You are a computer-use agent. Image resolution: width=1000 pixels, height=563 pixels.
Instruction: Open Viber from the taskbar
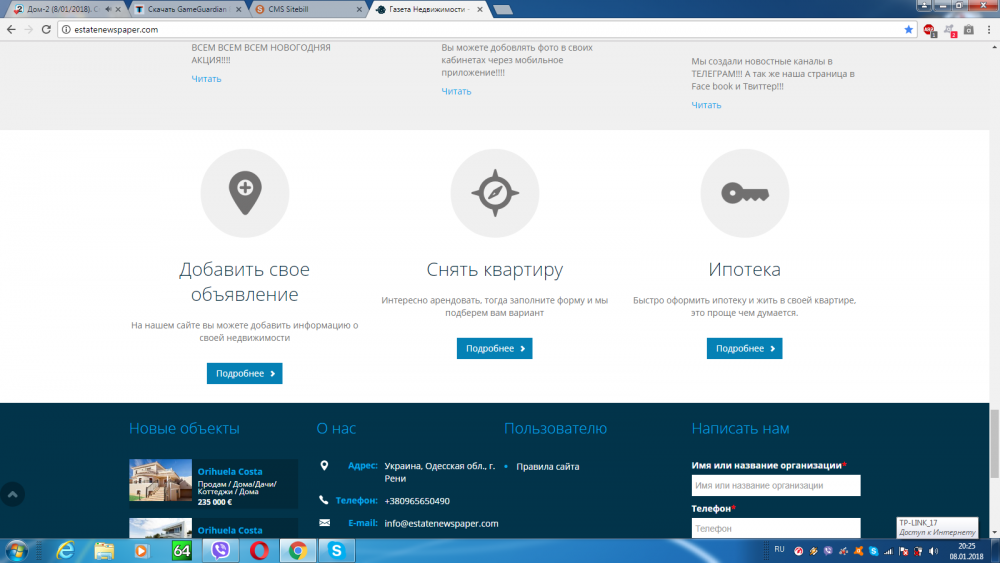[x=220, y=550]
